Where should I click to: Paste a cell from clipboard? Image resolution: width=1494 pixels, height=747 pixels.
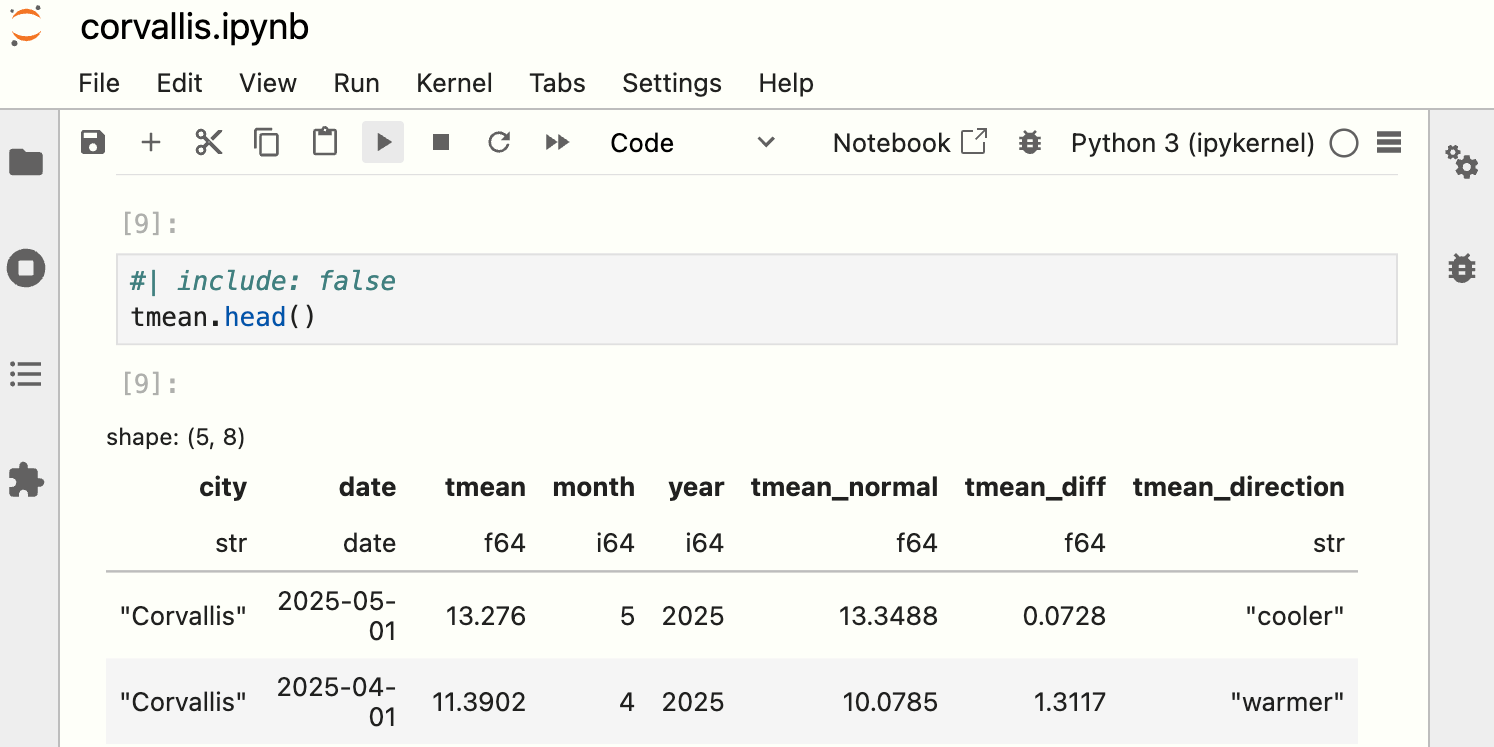(324, 142)
